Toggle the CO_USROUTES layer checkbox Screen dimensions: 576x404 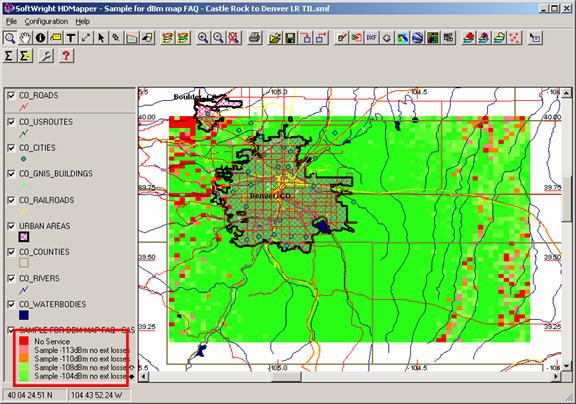pyautogui.click(x=11, y=122)
